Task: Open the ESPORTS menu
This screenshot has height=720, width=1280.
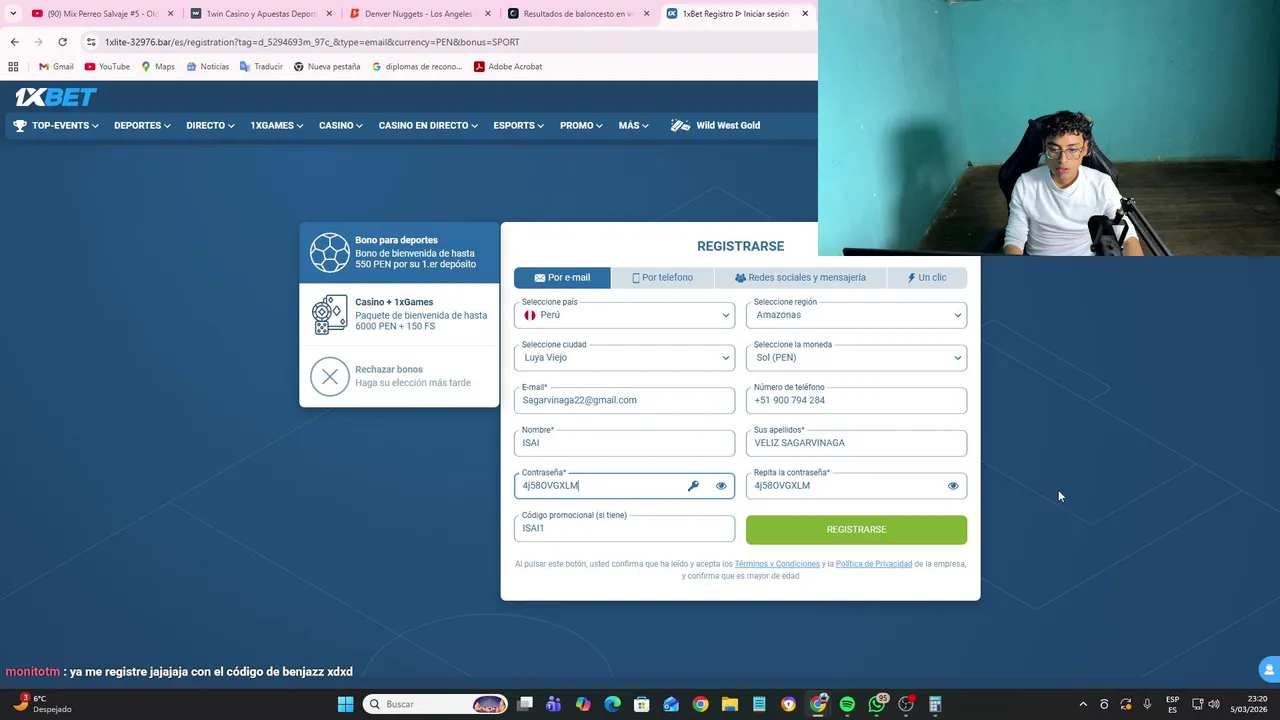Action: pos(518,126)
